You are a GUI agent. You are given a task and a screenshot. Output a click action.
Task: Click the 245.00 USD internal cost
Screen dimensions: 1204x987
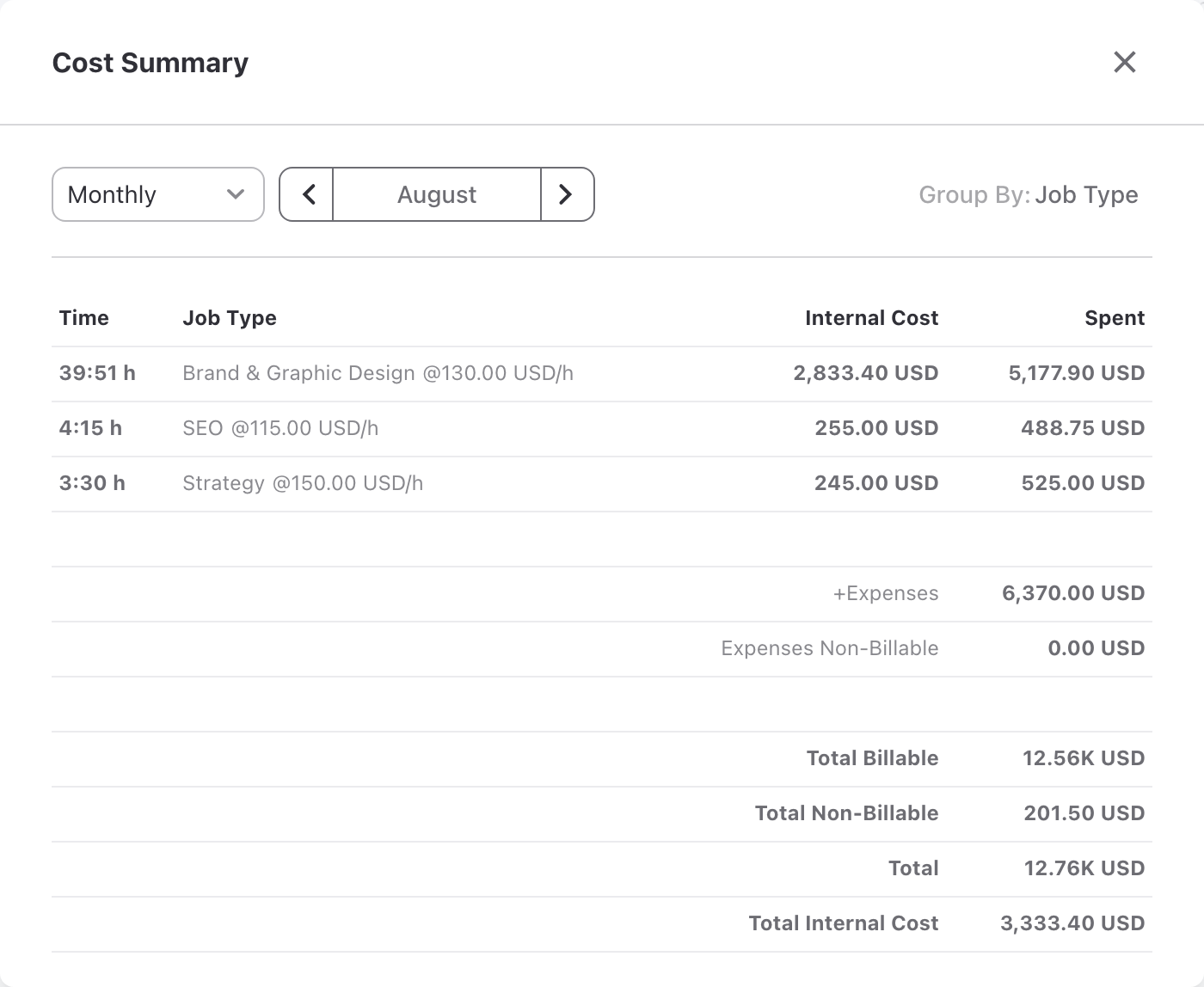[x=876, y=483]
